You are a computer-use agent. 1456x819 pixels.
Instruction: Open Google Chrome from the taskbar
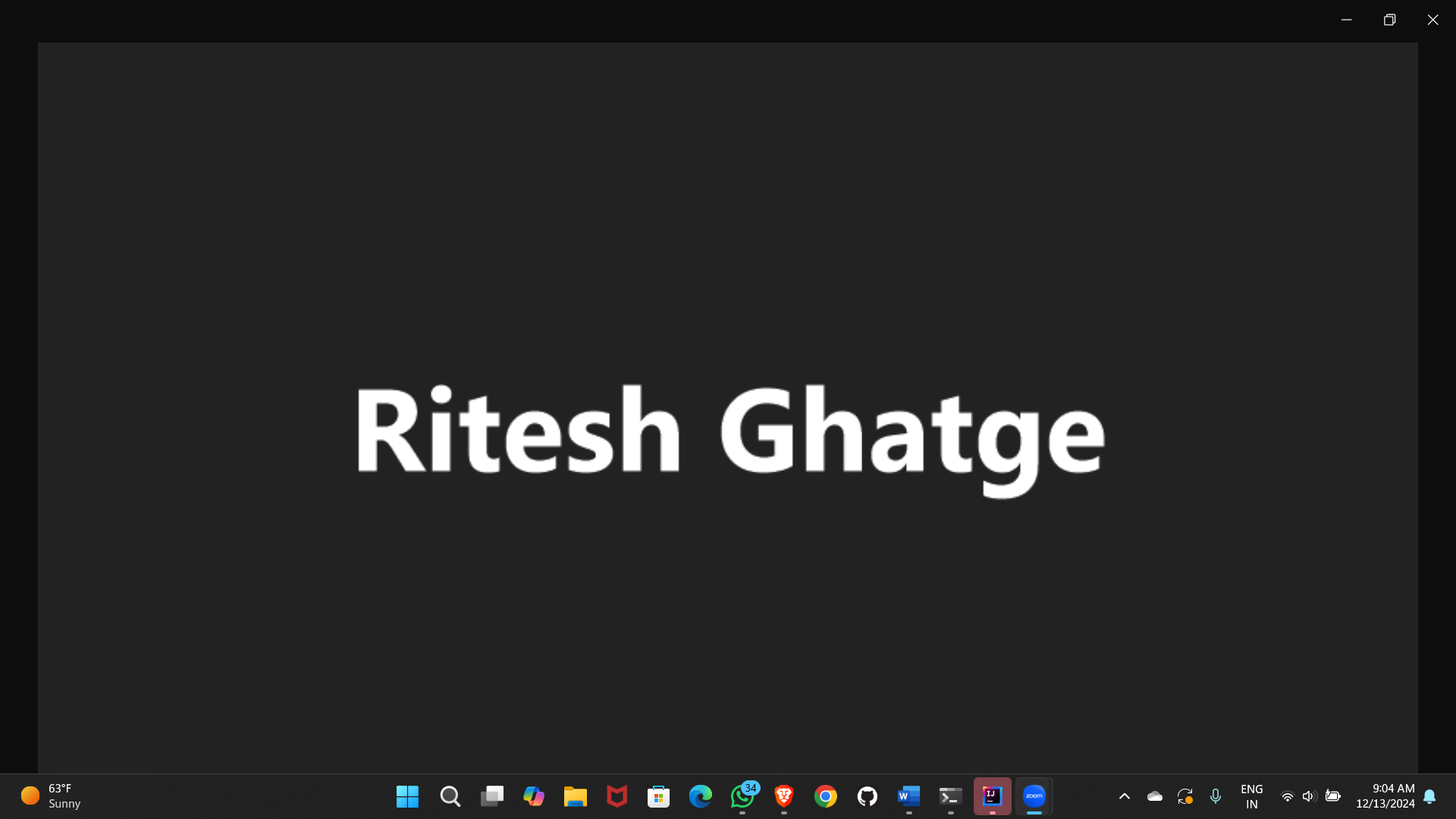click(826, 796)
